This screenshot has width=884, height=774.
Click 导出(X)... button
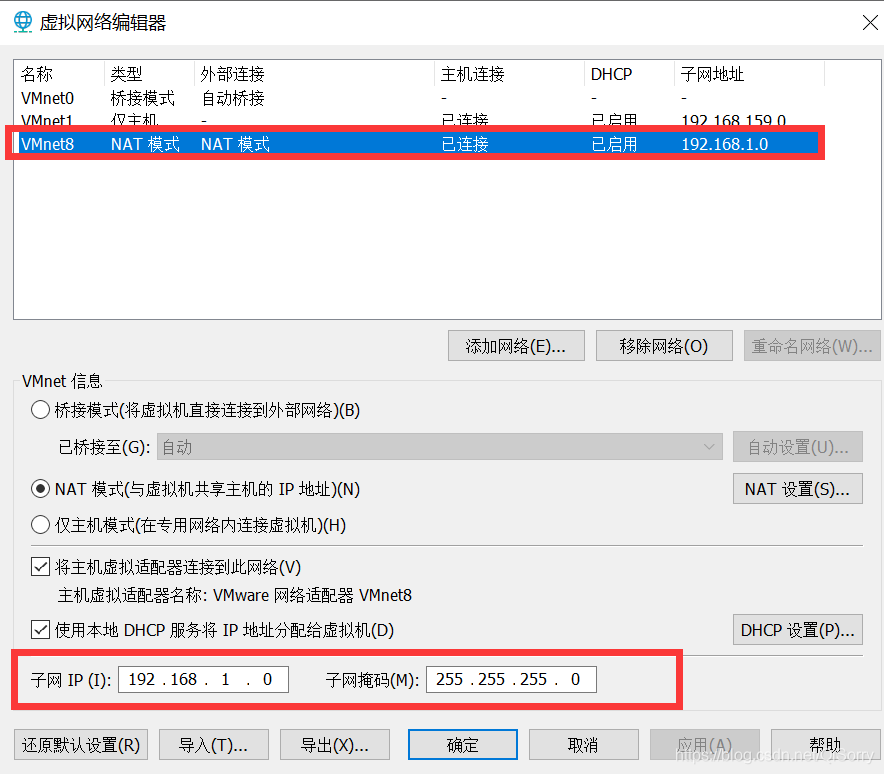point(335,745)
